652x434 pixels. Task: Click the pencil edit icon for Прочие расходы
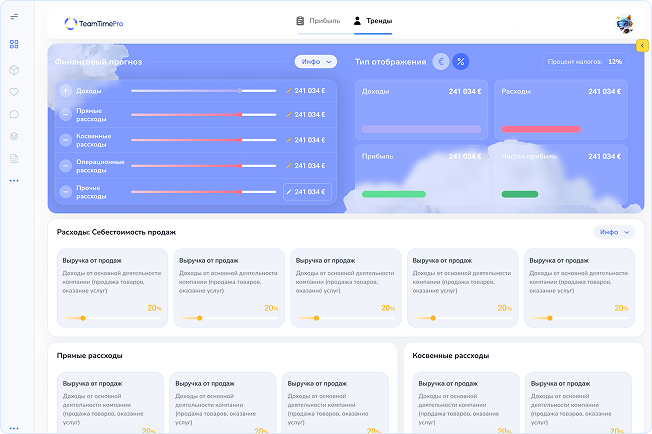click(x=289, y=190)
